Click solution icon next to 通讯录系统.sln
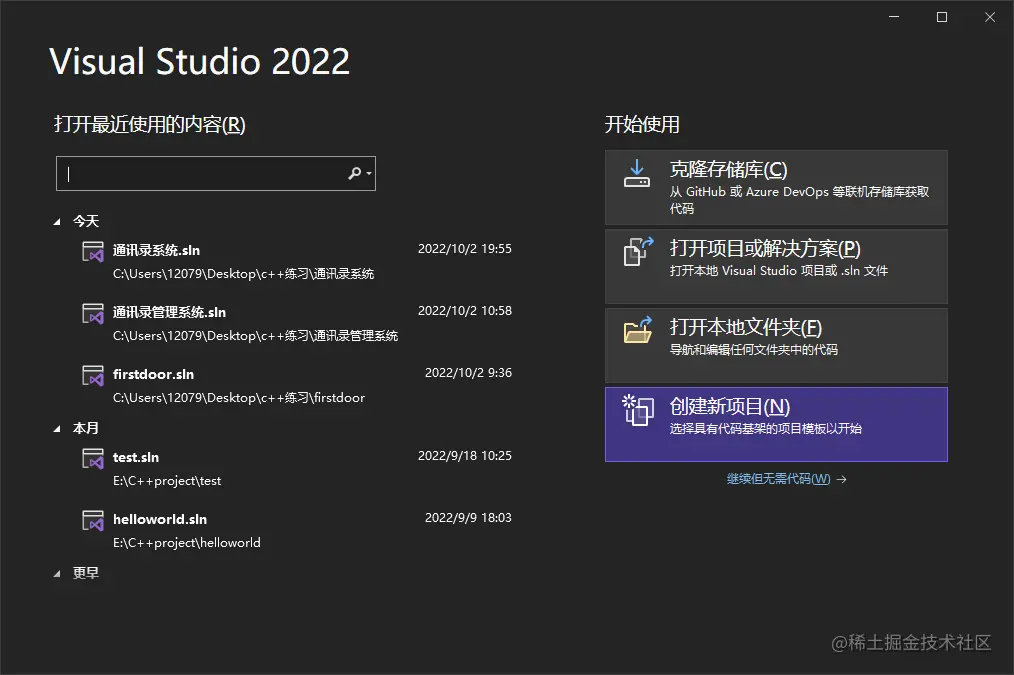1014x675 pixels. (92, 251)
